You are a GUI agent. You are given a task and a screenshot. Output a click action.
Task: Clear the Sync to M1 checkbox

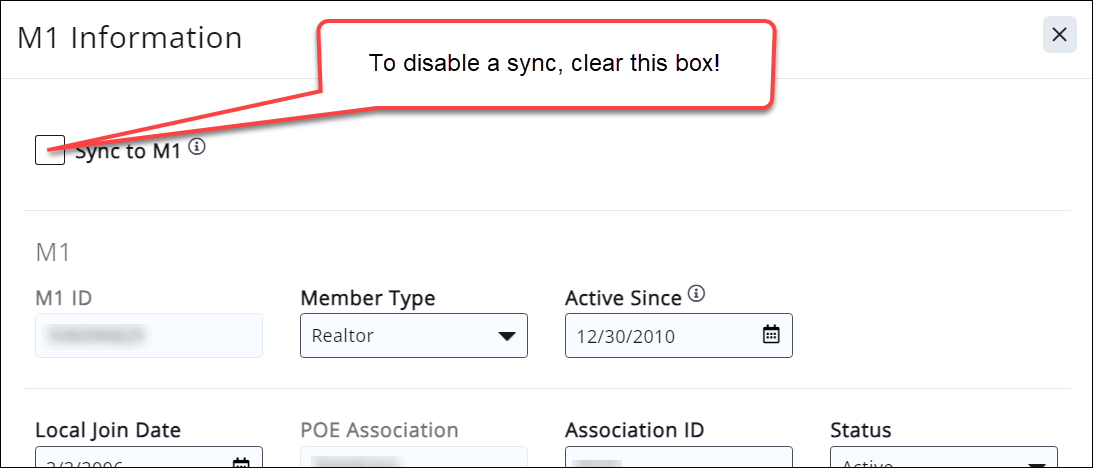coord(50,151)
